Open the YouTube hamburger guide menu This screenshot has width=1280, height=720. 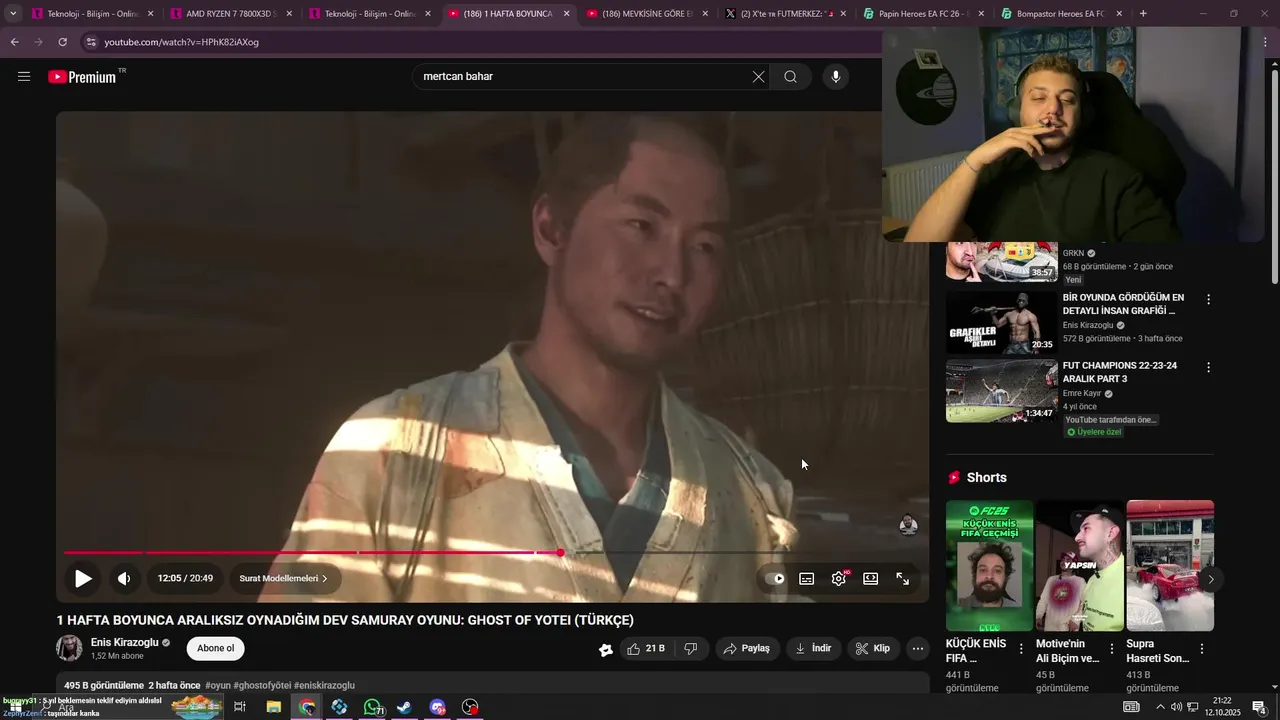24,76
